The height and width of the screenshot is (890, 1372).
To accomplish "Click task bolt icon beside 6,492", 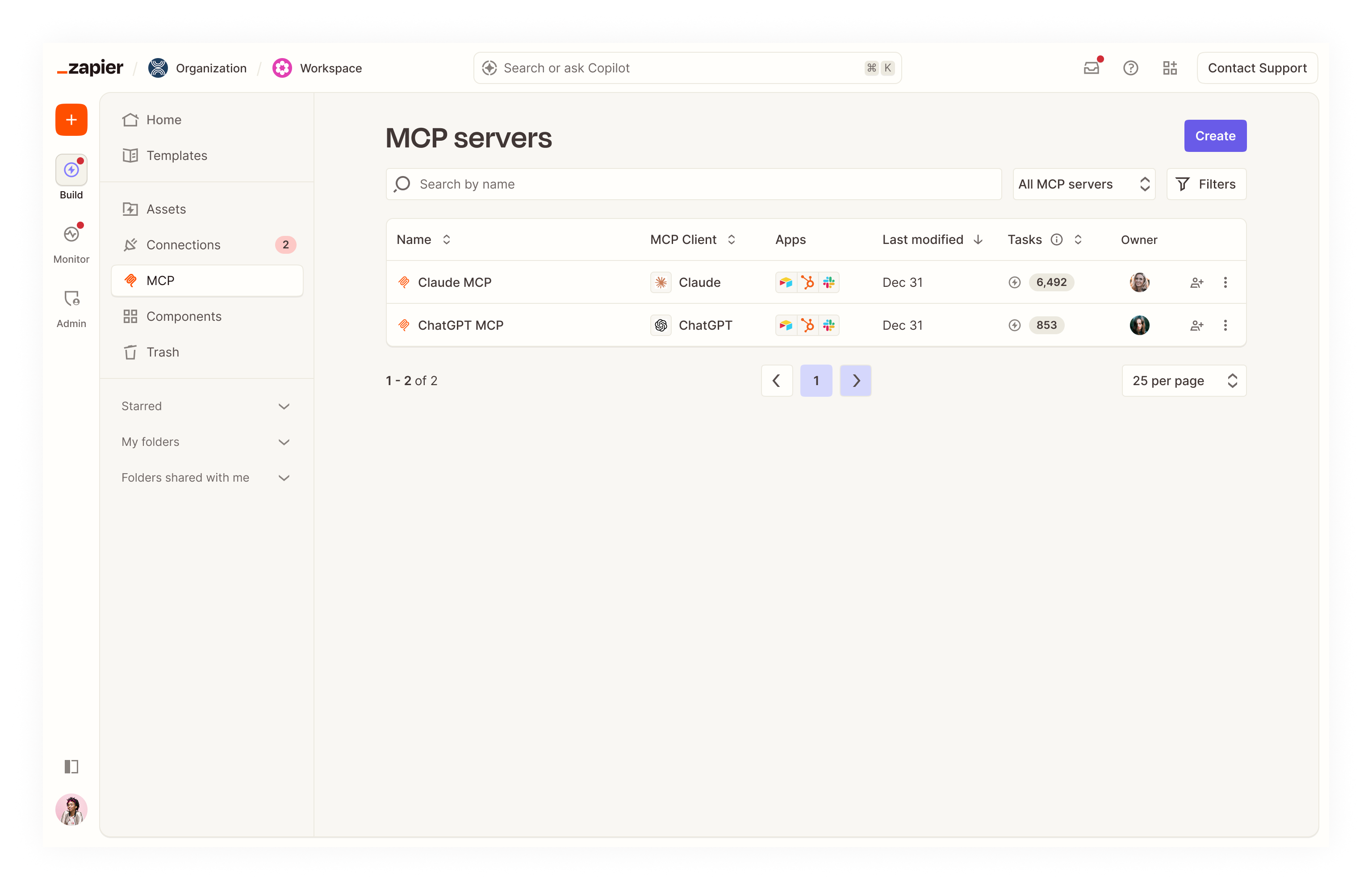I will pyautogui.click(x=1015, y=283).
